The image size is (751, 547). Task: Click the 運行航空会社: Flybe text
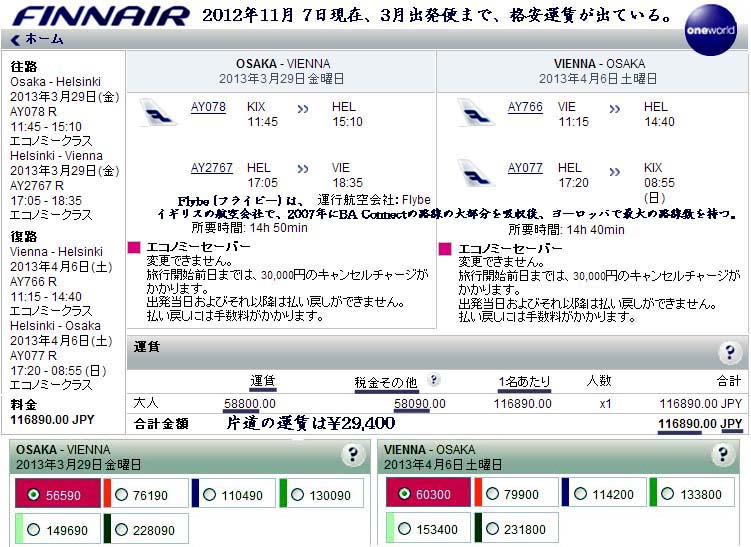pos(374,200)
